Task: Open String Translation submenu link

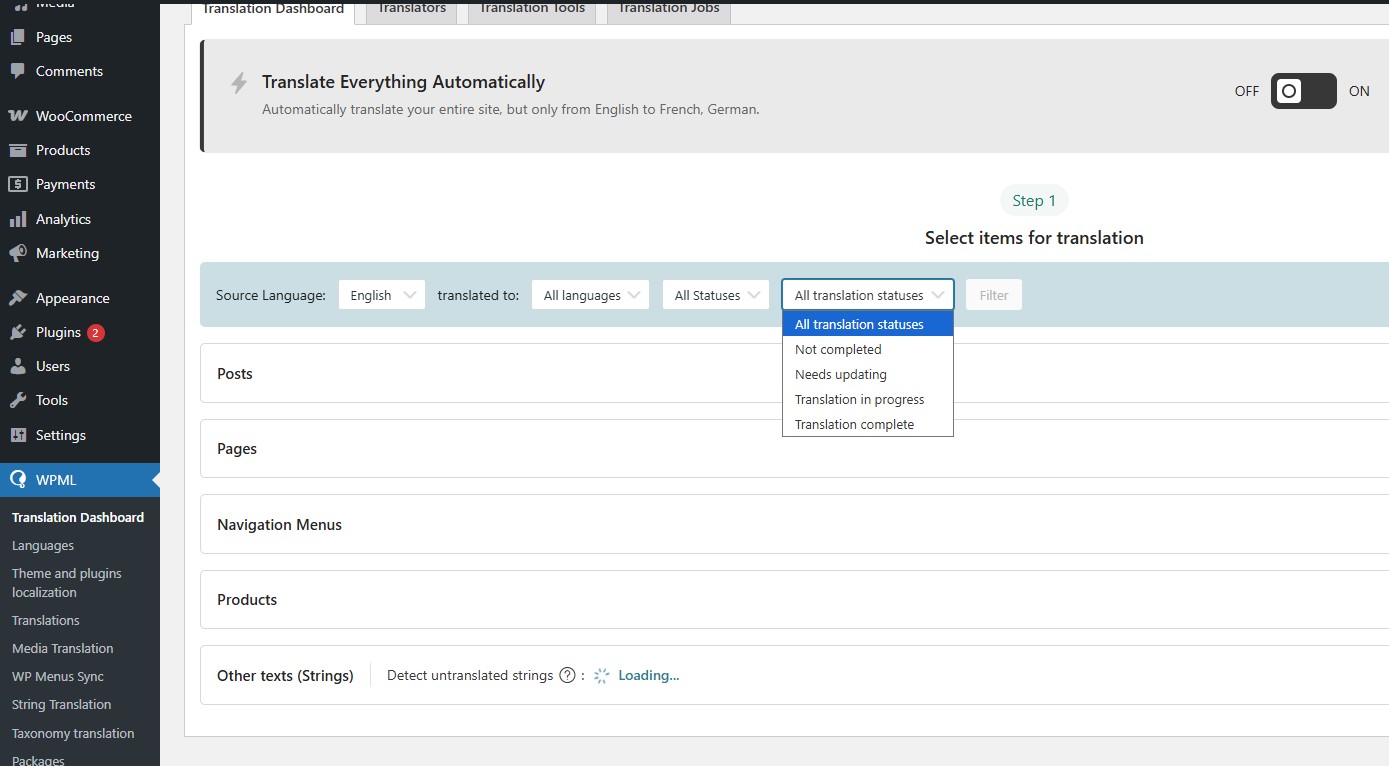Action: tap(61, 704)
